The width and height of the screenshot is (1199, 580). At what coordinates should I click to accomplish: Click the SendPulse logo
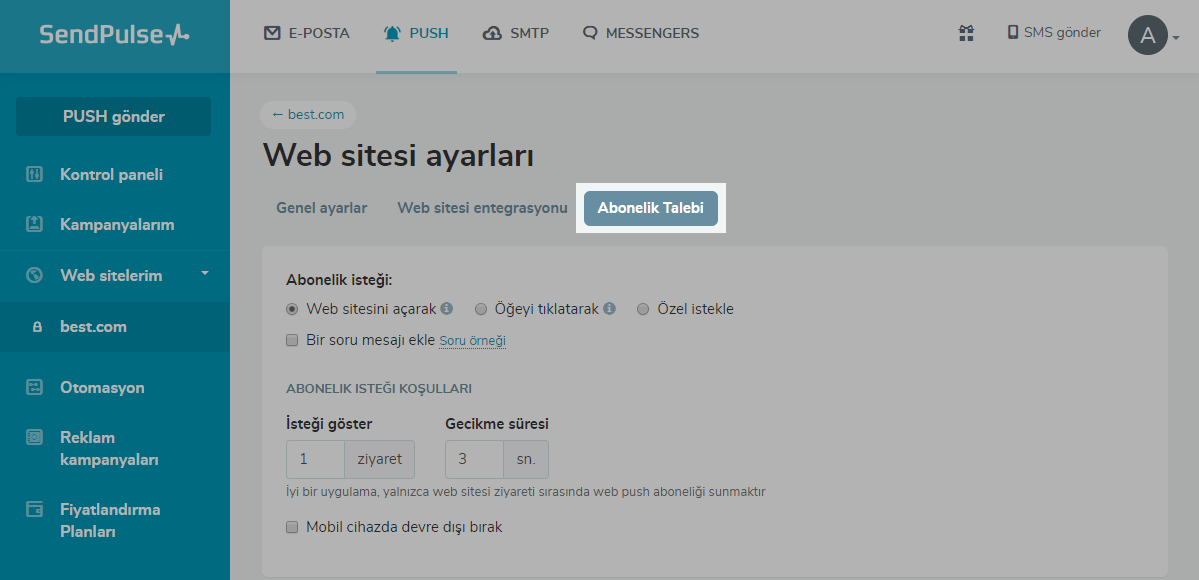click(114, 34)
